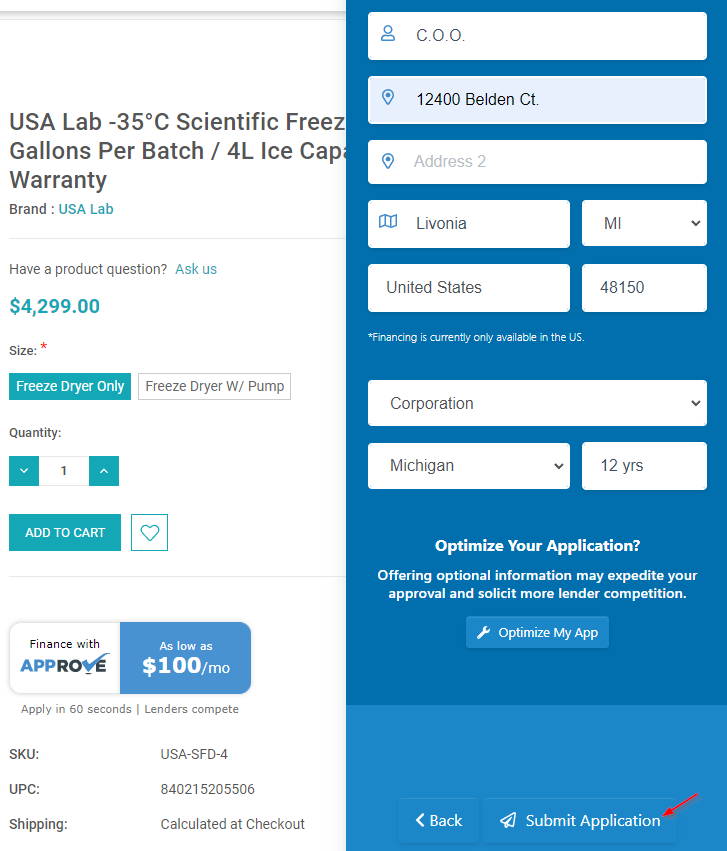Screen dimensions: 727x851
Task: Click the wrench icon on Optimize My App
Action: click(x=483, y=632)
